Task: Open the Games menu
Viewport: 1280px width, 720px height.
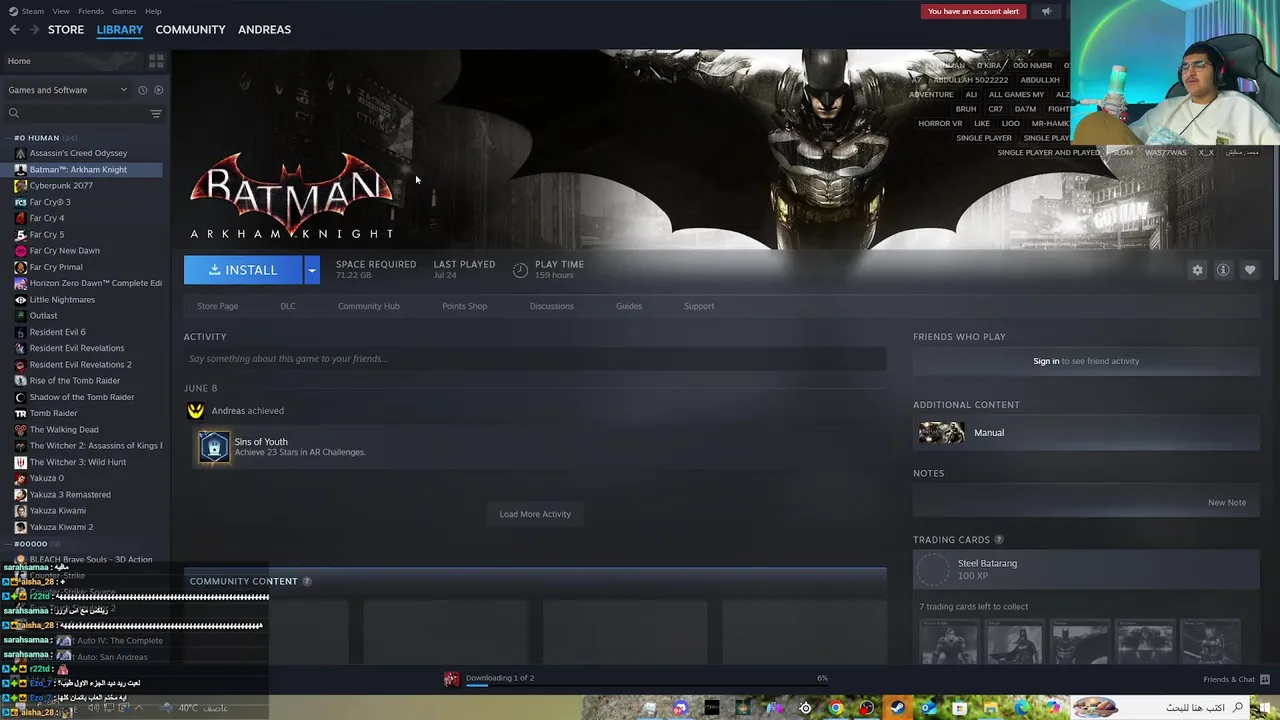Action: (124, 11)
